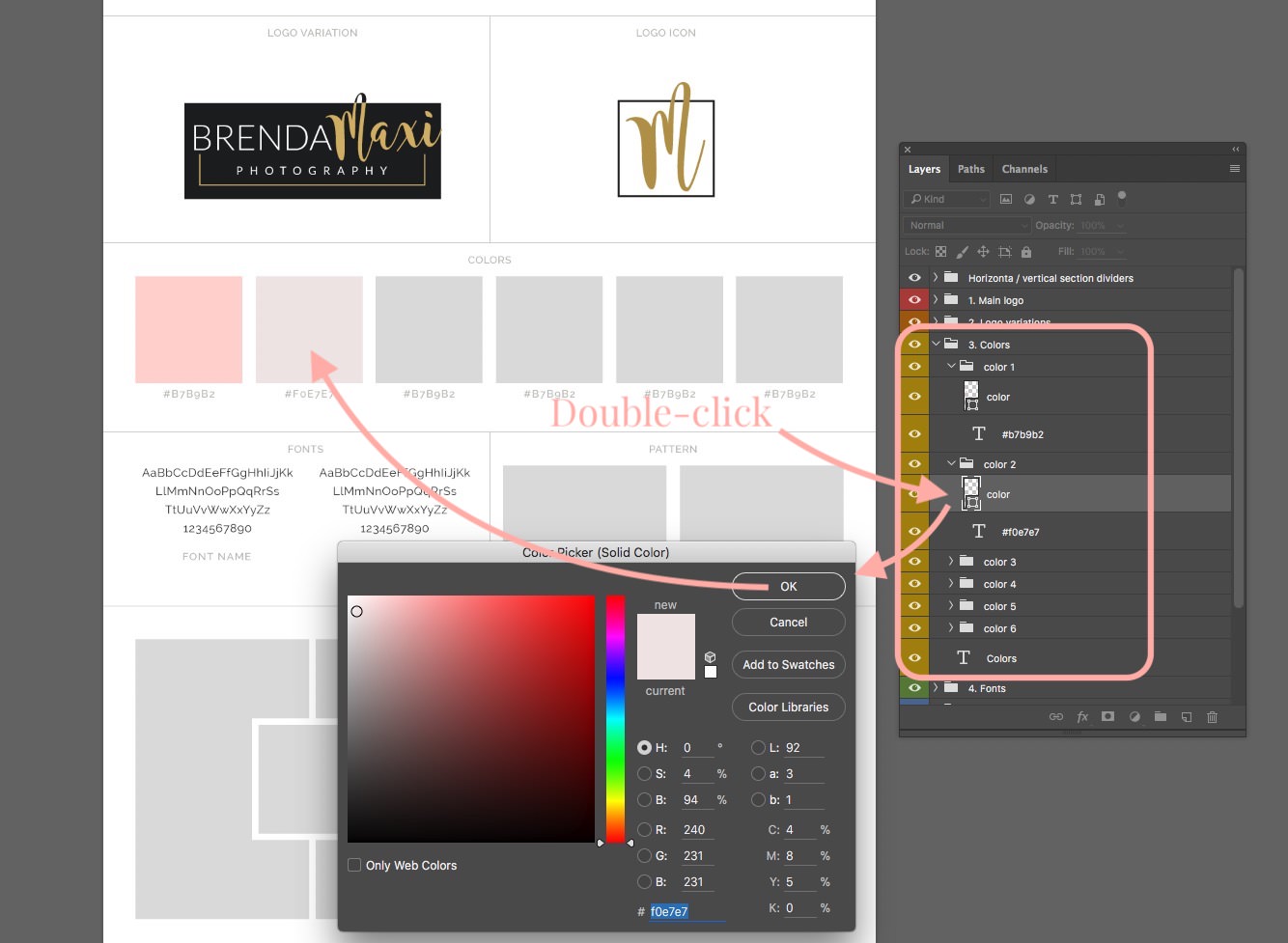This screenshot has width=1288, height=943.
Task: Delete layer with trash icon
Action: 1213,717
